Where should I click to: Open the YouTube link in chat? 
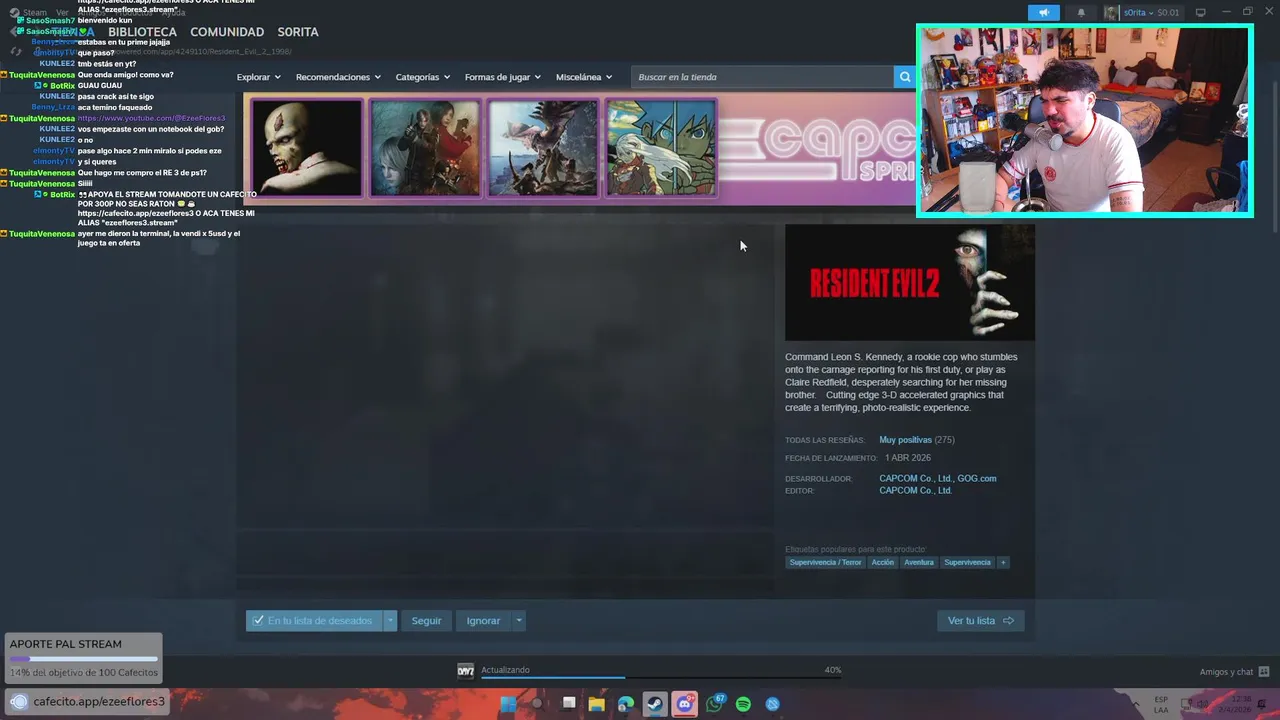[151, 118]
